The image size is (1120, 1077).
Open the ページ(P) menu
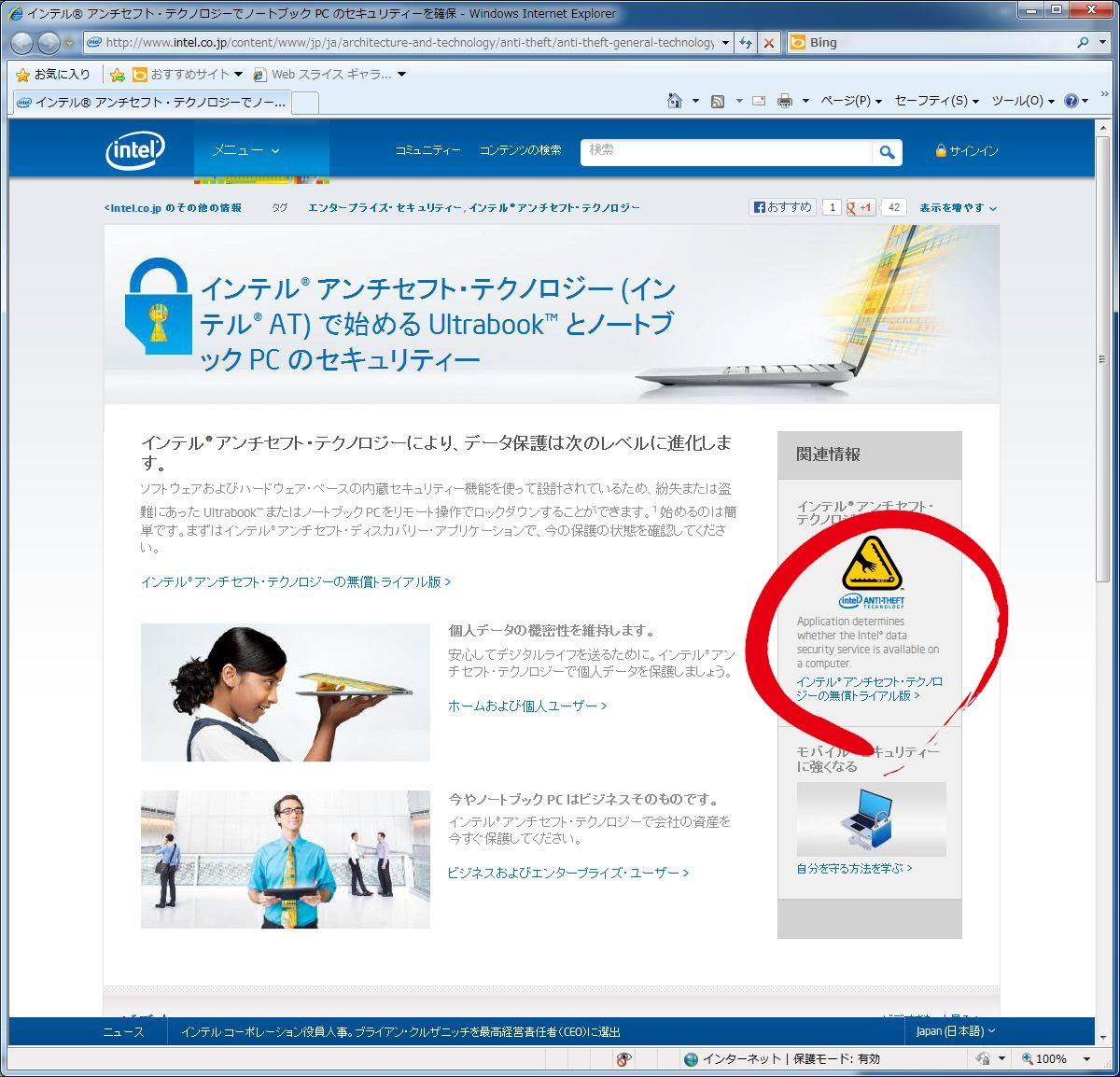click(851, 101)
